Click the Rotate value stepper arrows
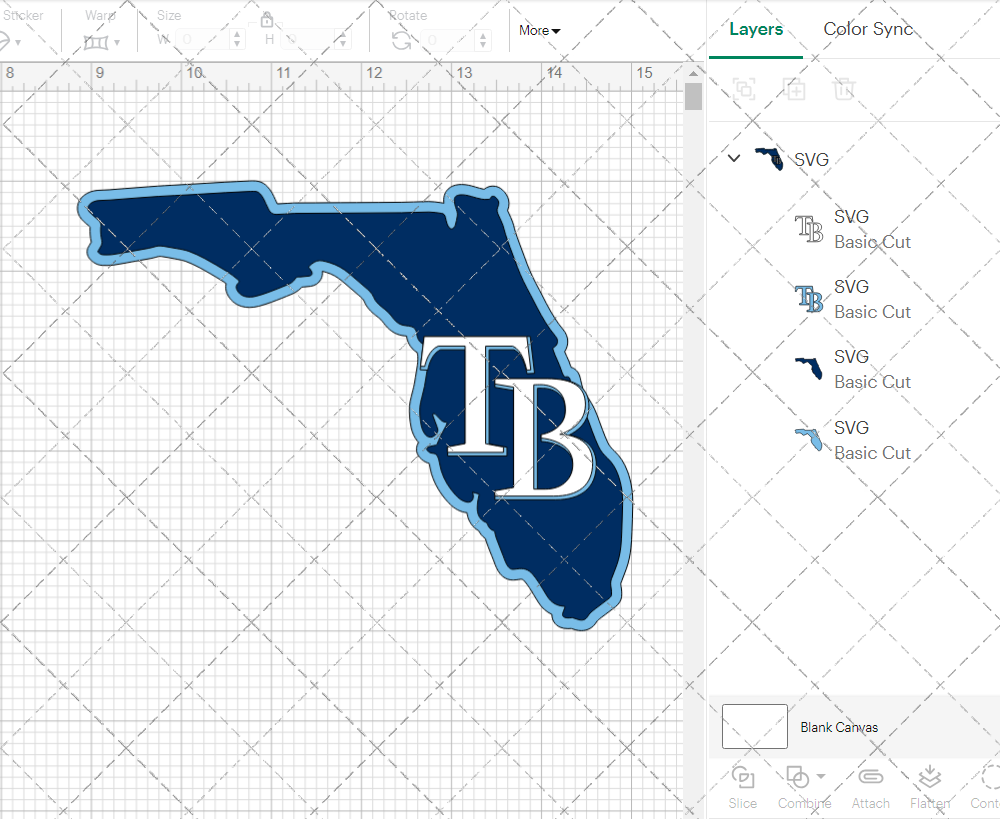This screenshot has width=1000, height=819. (483, 40)
